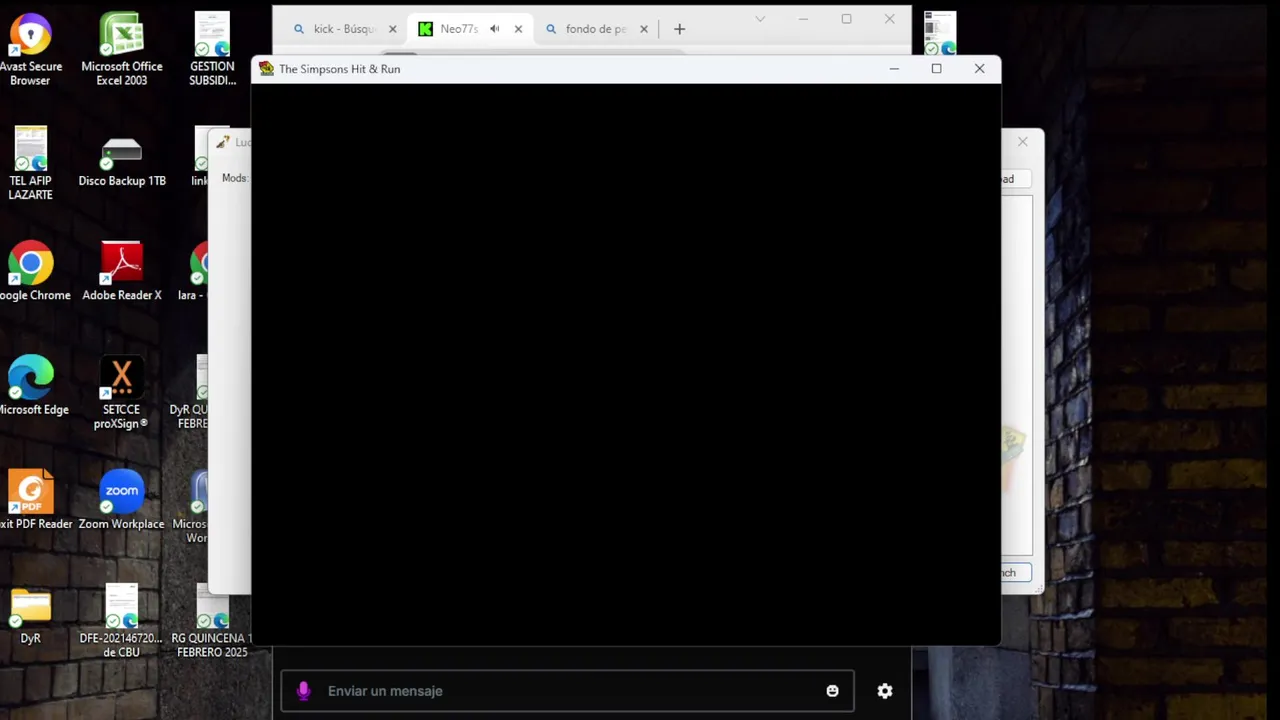Open Avast Secure Browser desktop shortcut
This screenshot has height=720, width=1280.
pos(30,48)
